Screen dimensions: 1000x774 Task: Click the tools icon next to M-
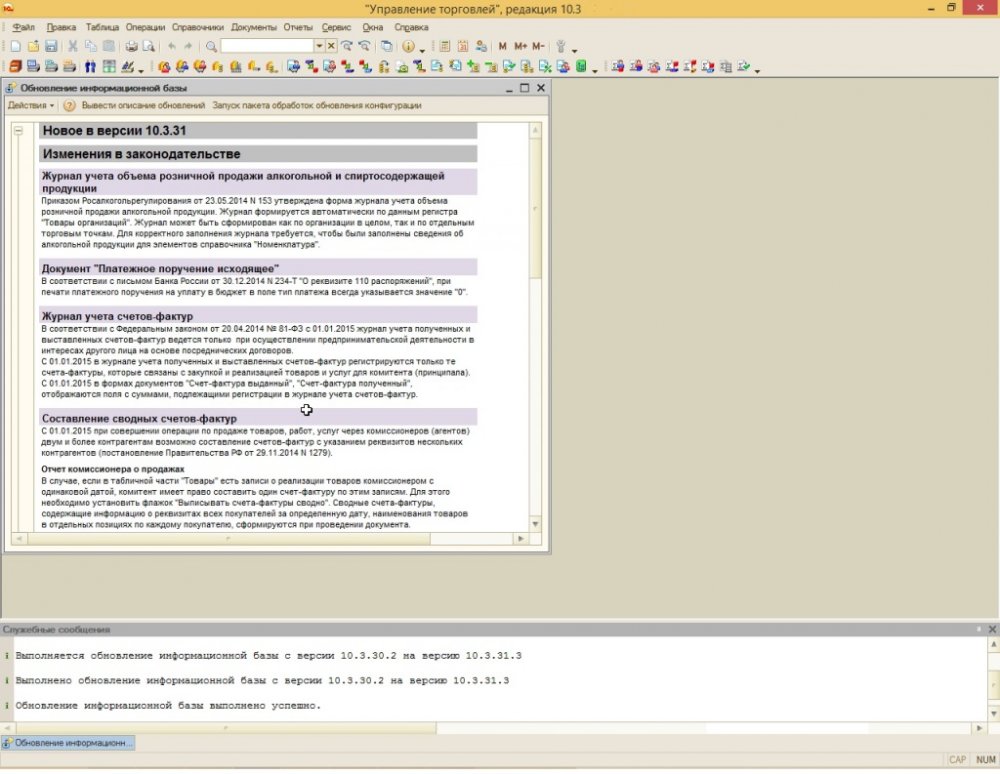click(561, 46)
